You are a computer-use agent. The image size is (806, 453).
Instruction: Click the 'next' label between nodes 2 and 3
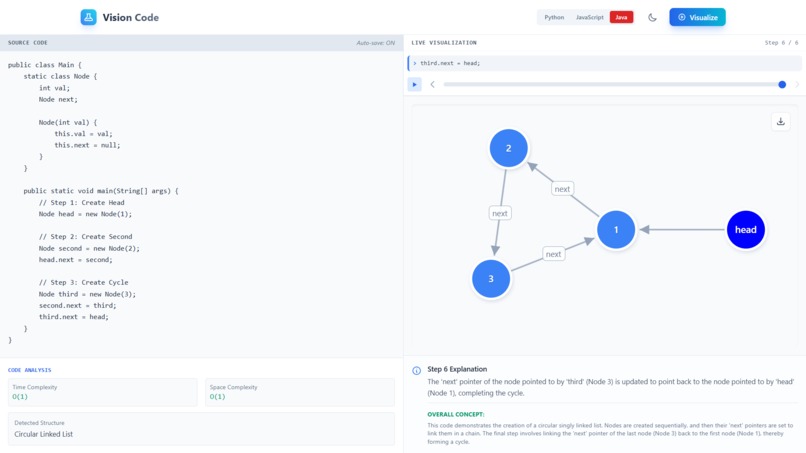(x=500, y=213)
